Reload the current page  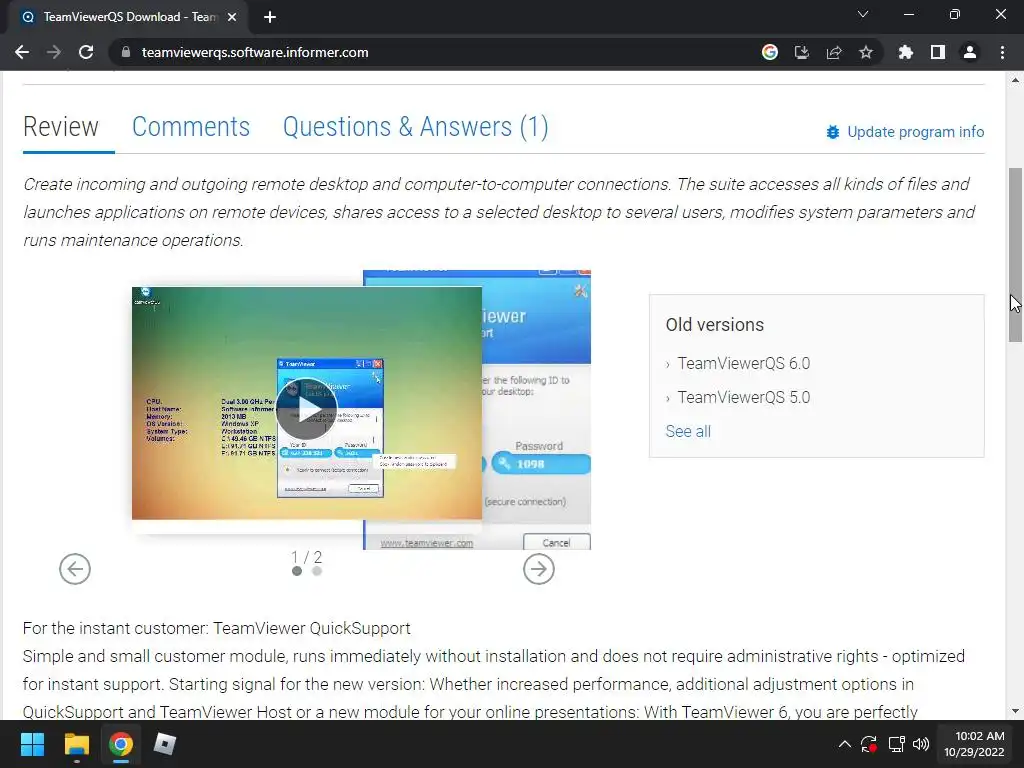point(86,52)
